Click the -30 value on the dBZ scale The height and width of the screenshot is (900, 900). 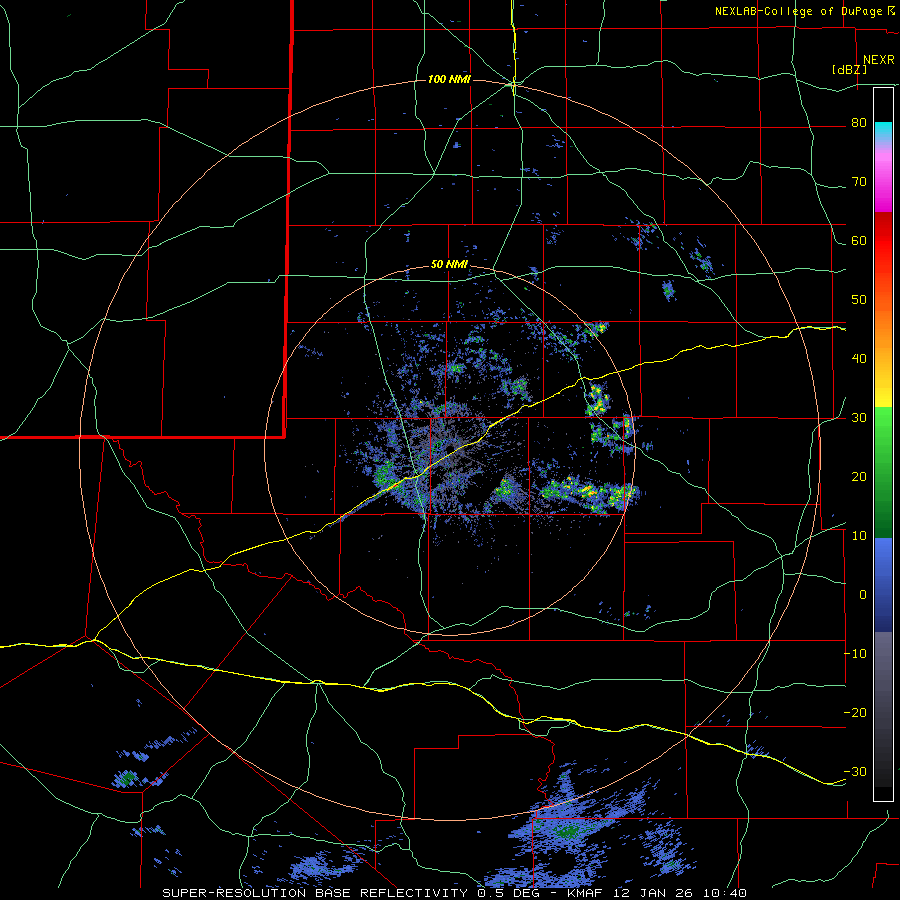(855, 771)
